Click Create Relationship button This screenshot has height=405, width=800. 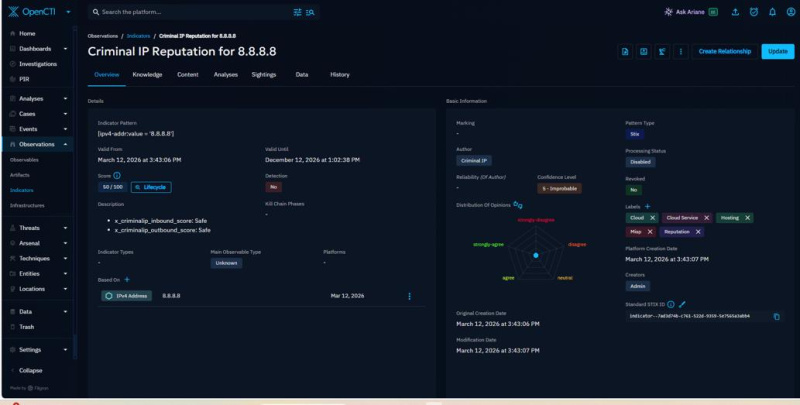[724, 52]
